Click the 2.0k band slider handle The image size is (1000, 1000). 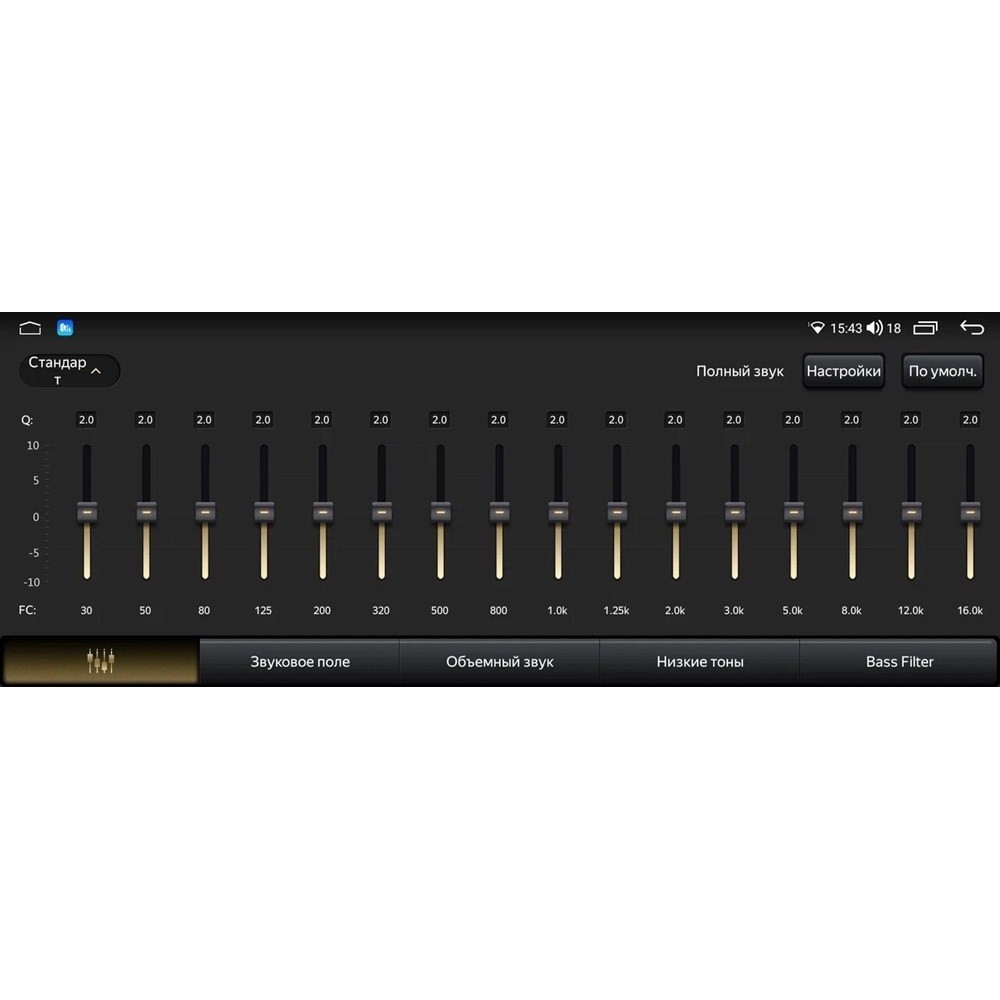click(675, 512)
